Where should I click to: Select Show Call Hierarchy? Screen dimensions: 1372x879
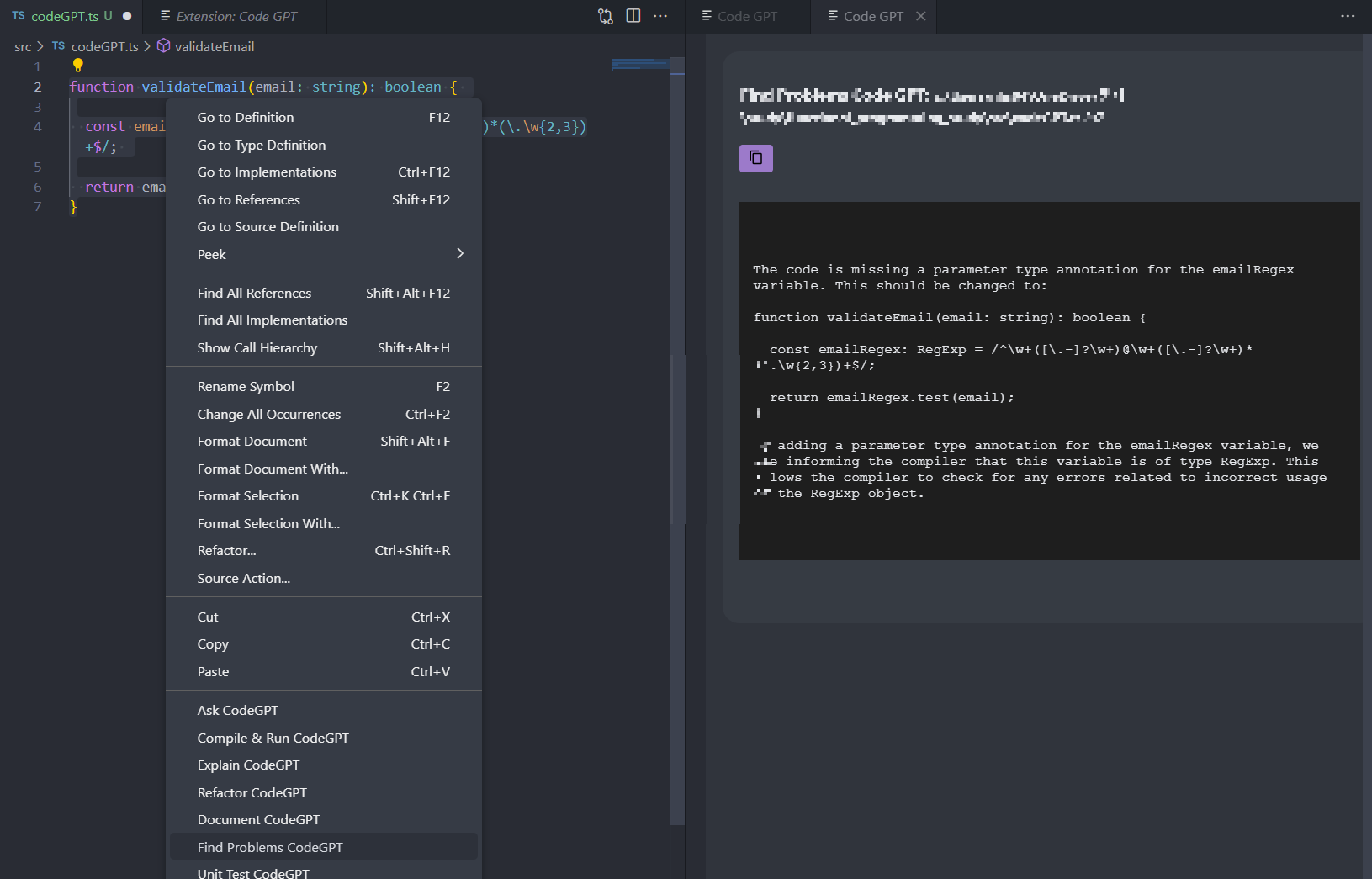point(324,348)
